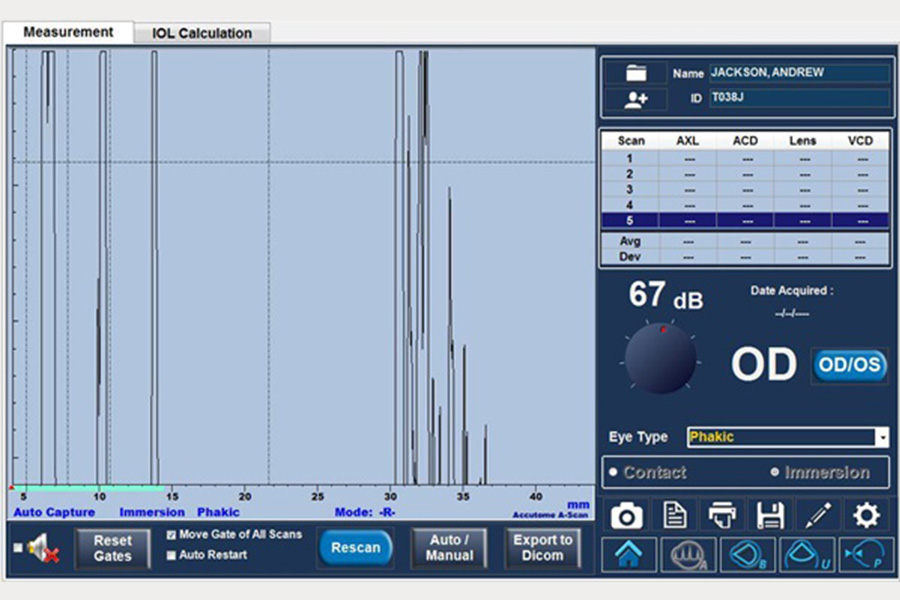This screenshot has width=900, height=600.
Task: Capture snapshot with the camera icon
Action: coord(627,515)
